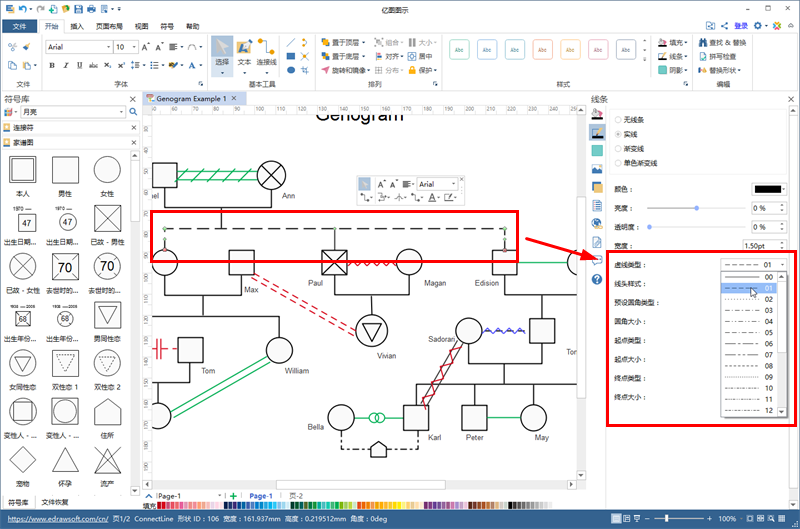Switch to the 视图 ribbon tab
The image size is (800, 529).
point(141,27)
